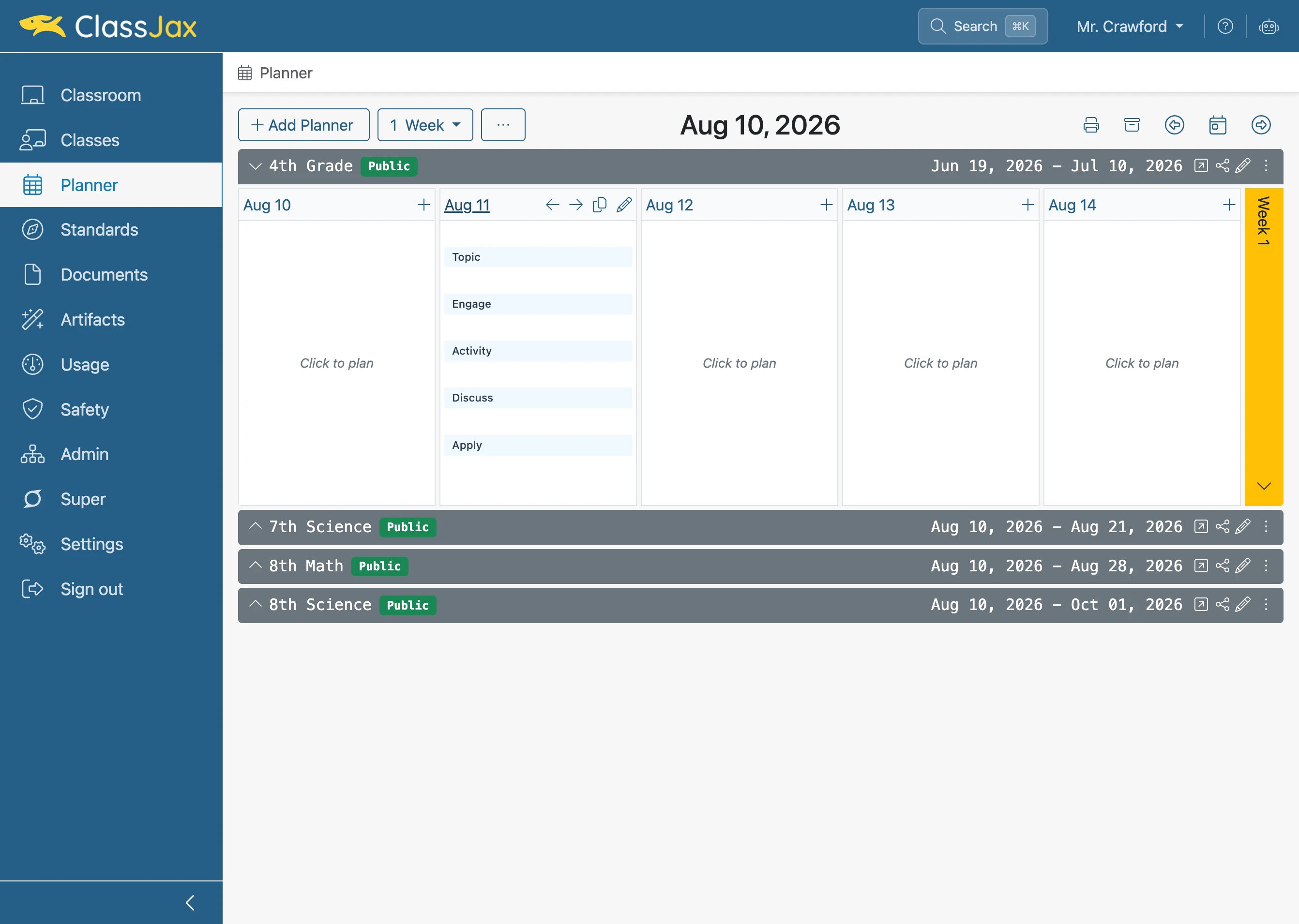Add plan on Aug 14 plus icon
Screen dimensions: 1299x924
click(x=1229, y=205)
